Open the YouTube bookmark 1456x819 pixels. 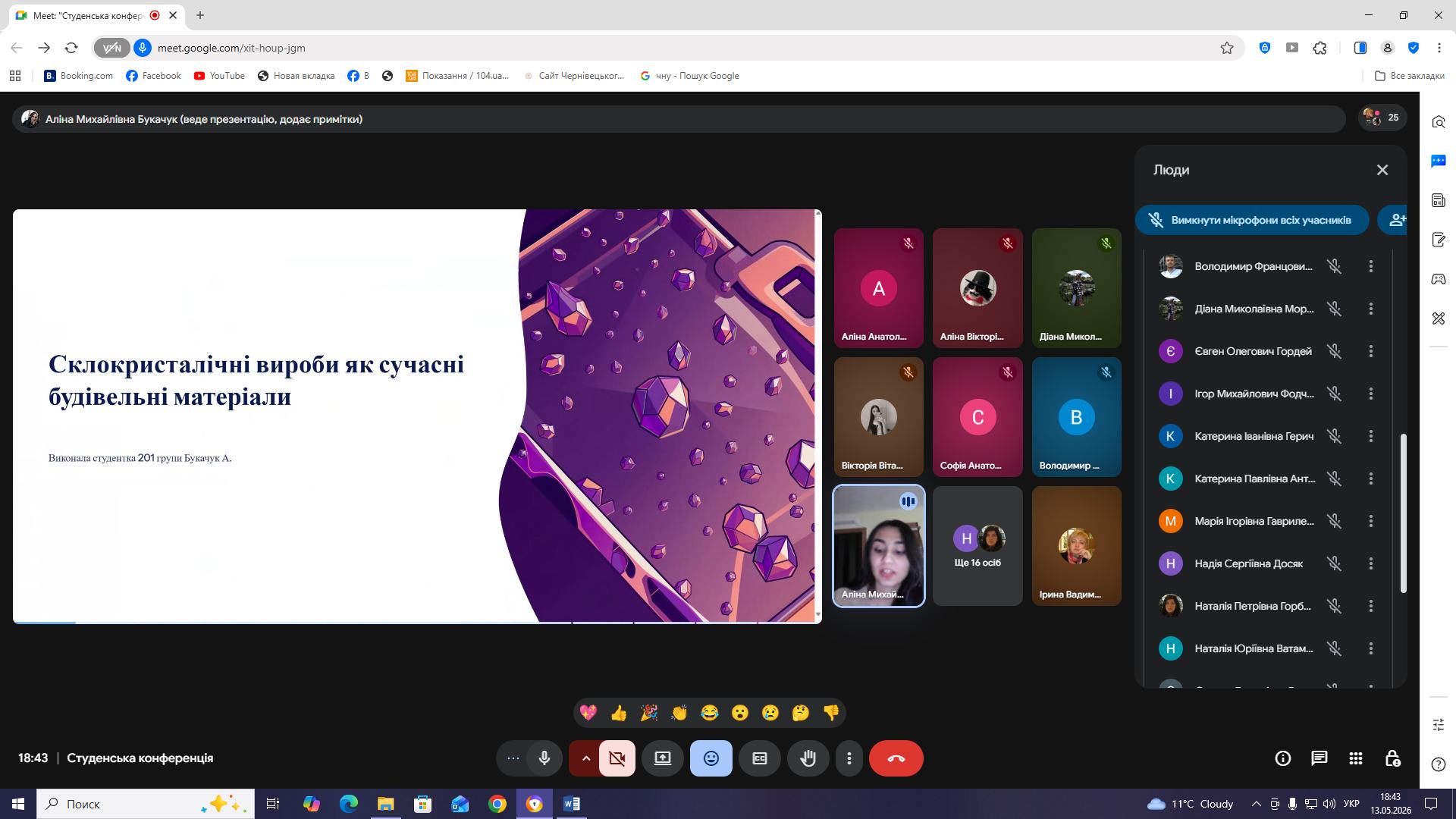click(219, 76)
